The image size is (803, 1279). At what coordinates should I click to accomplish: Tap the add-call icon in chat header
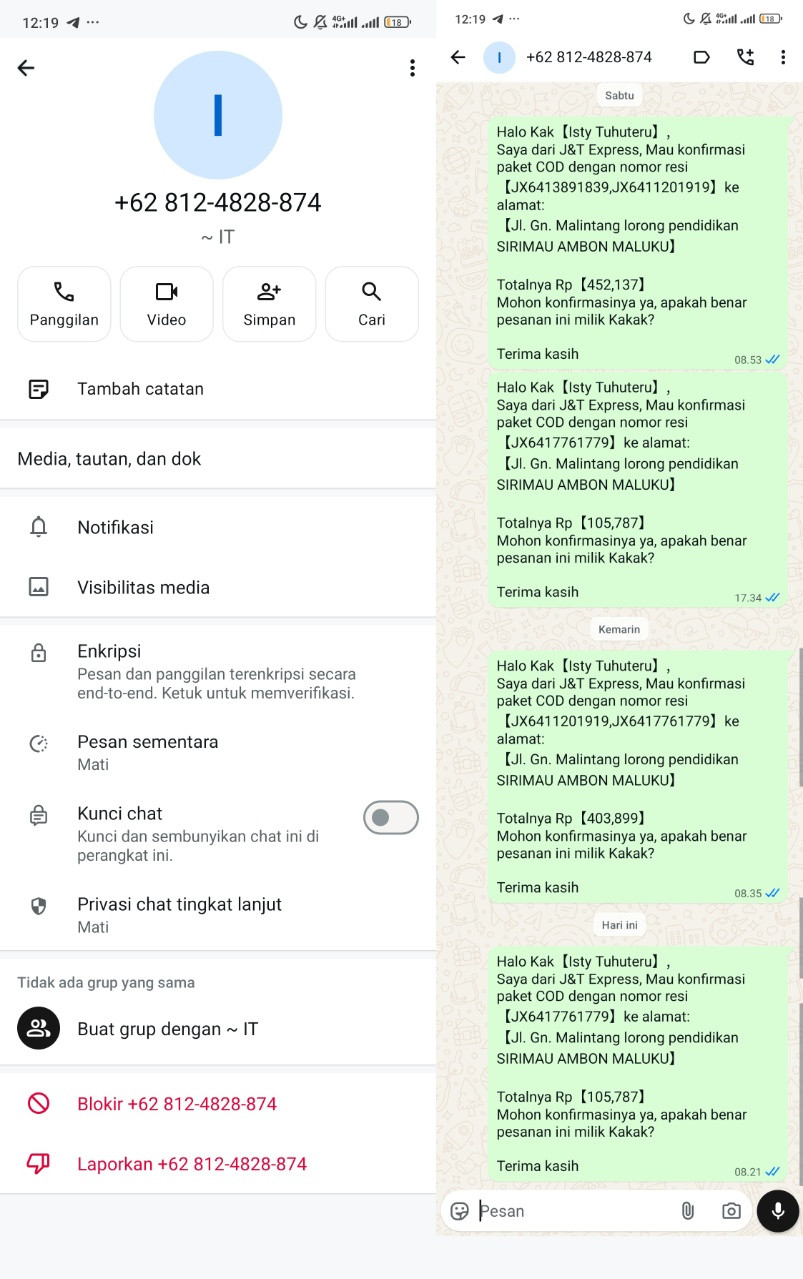click(746, 57)
